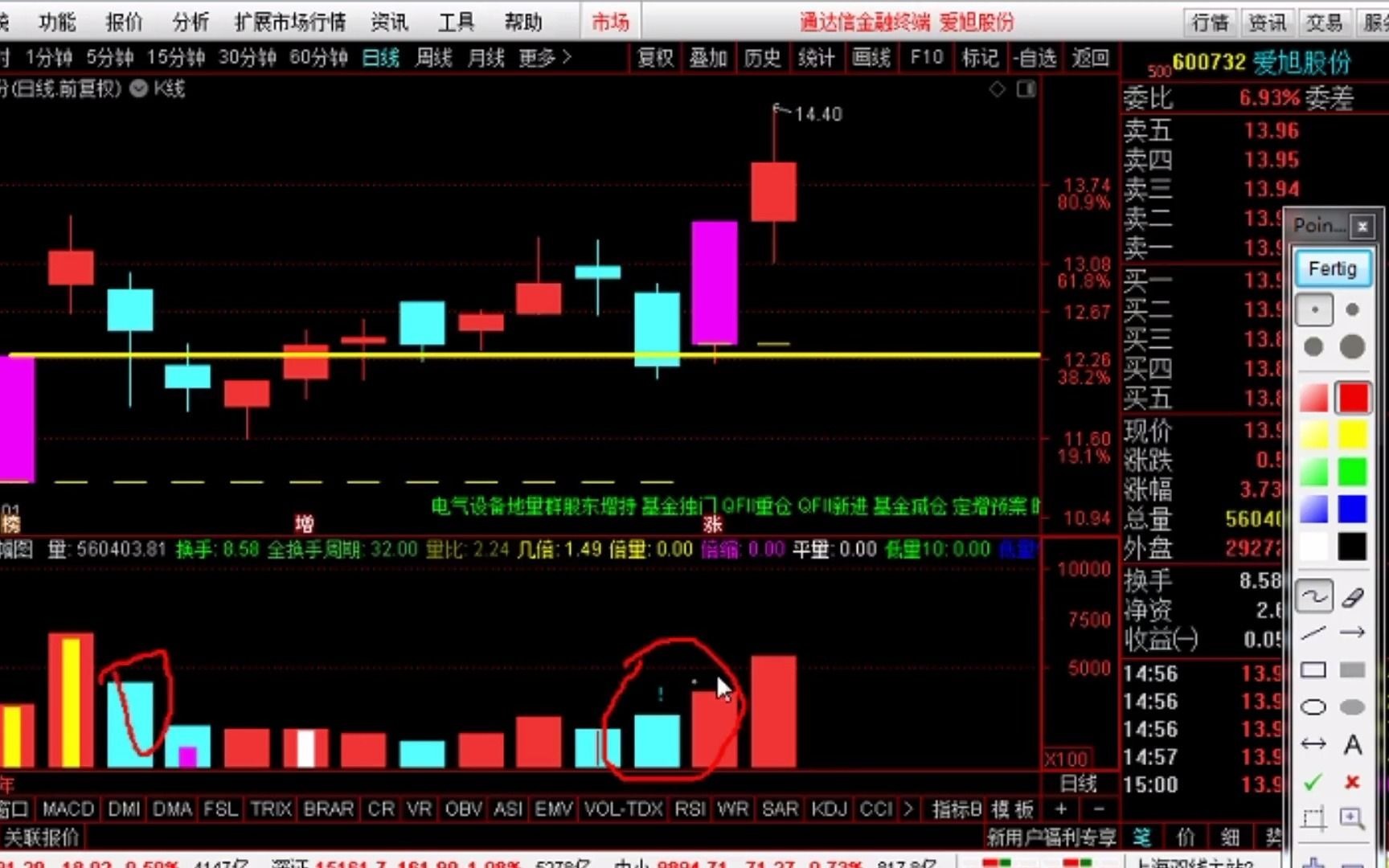Toggle the side panel icon above chart

(x=1026, y=89)
